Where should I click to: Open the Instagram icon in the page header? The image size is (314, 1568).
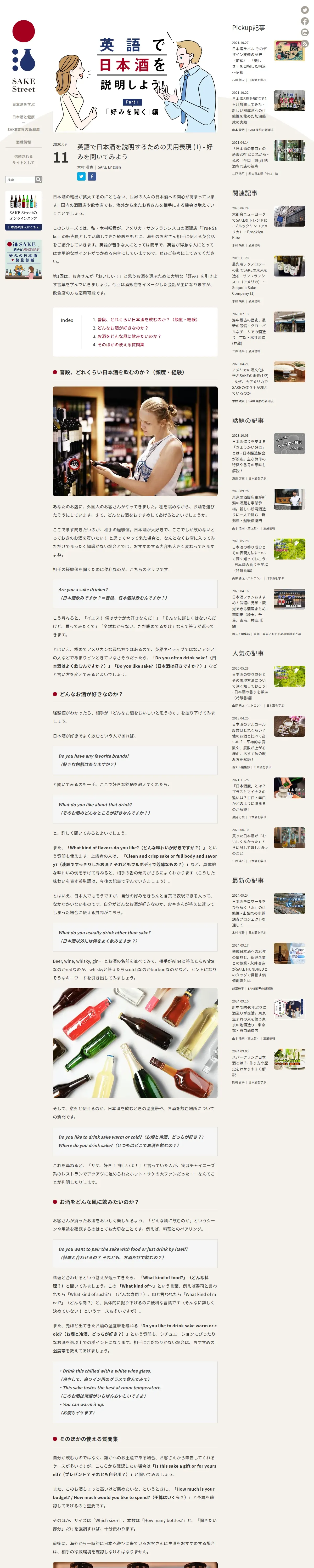pyautogui.click(x=304, y=32)
